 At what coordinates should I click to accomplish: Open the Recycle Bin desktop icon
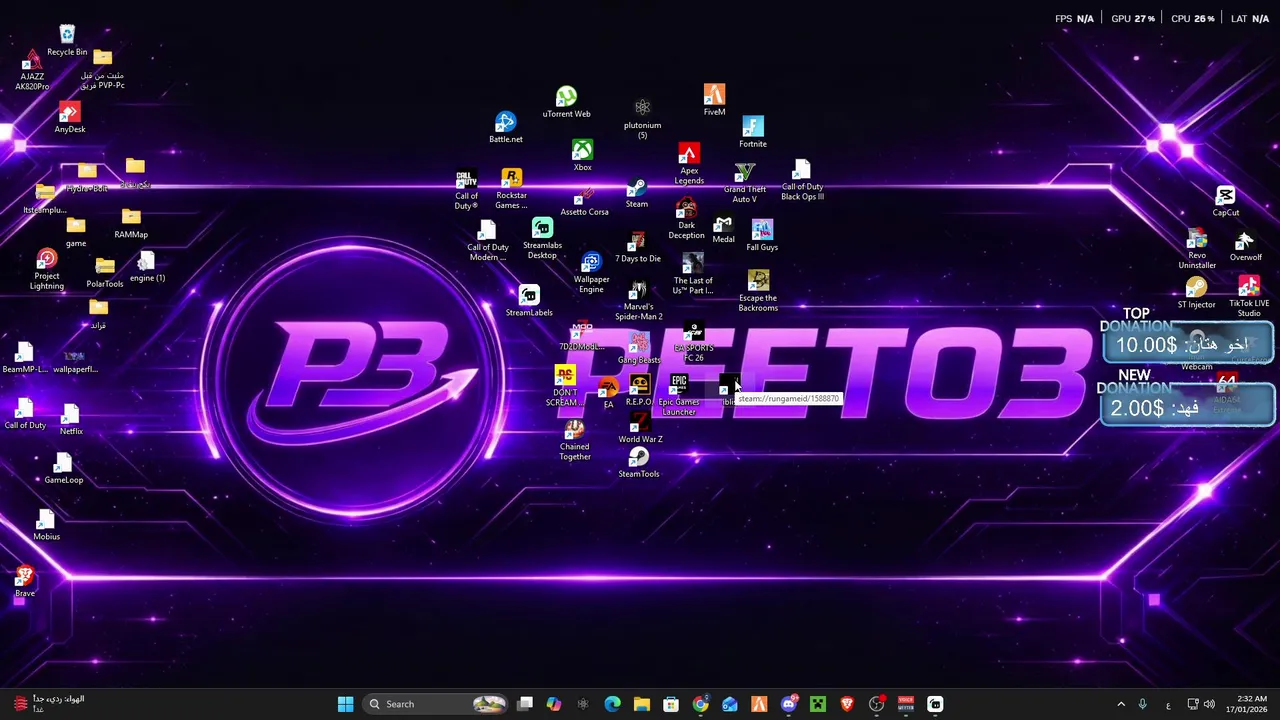tap(67, 41)
